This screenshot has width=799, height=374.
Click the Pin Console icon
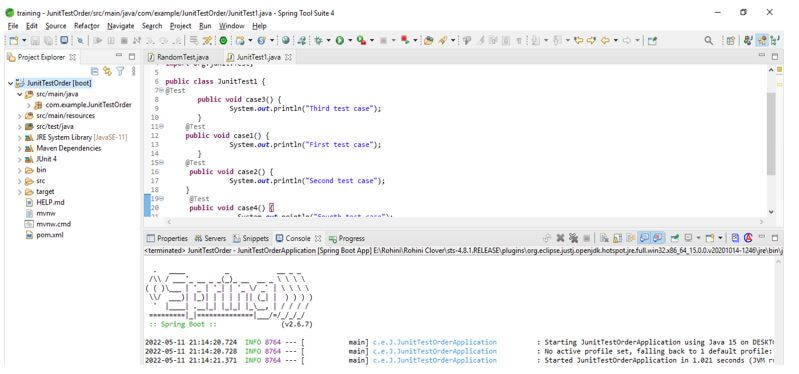675,238
